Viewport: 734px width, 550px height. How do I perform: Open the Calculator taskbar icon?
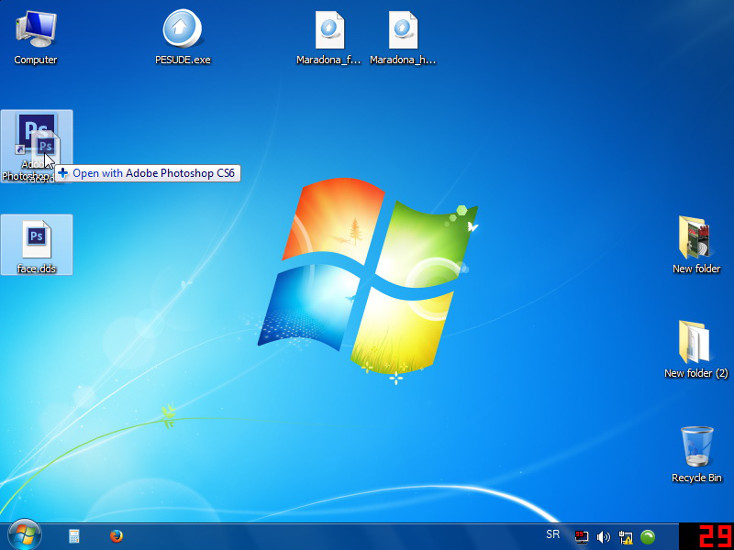[74, 536]
